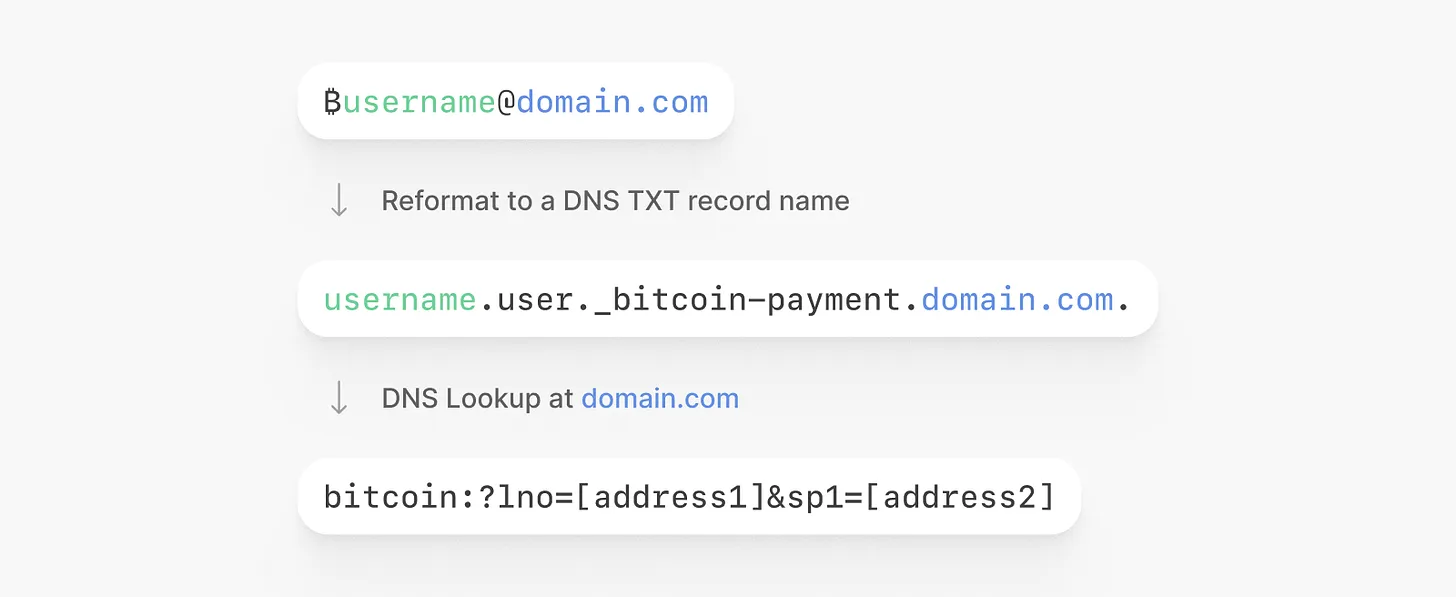This screenshot has width=1456, height=597.
Task: Click the &sp1= parameter in the URI
Action: [813, 497]
